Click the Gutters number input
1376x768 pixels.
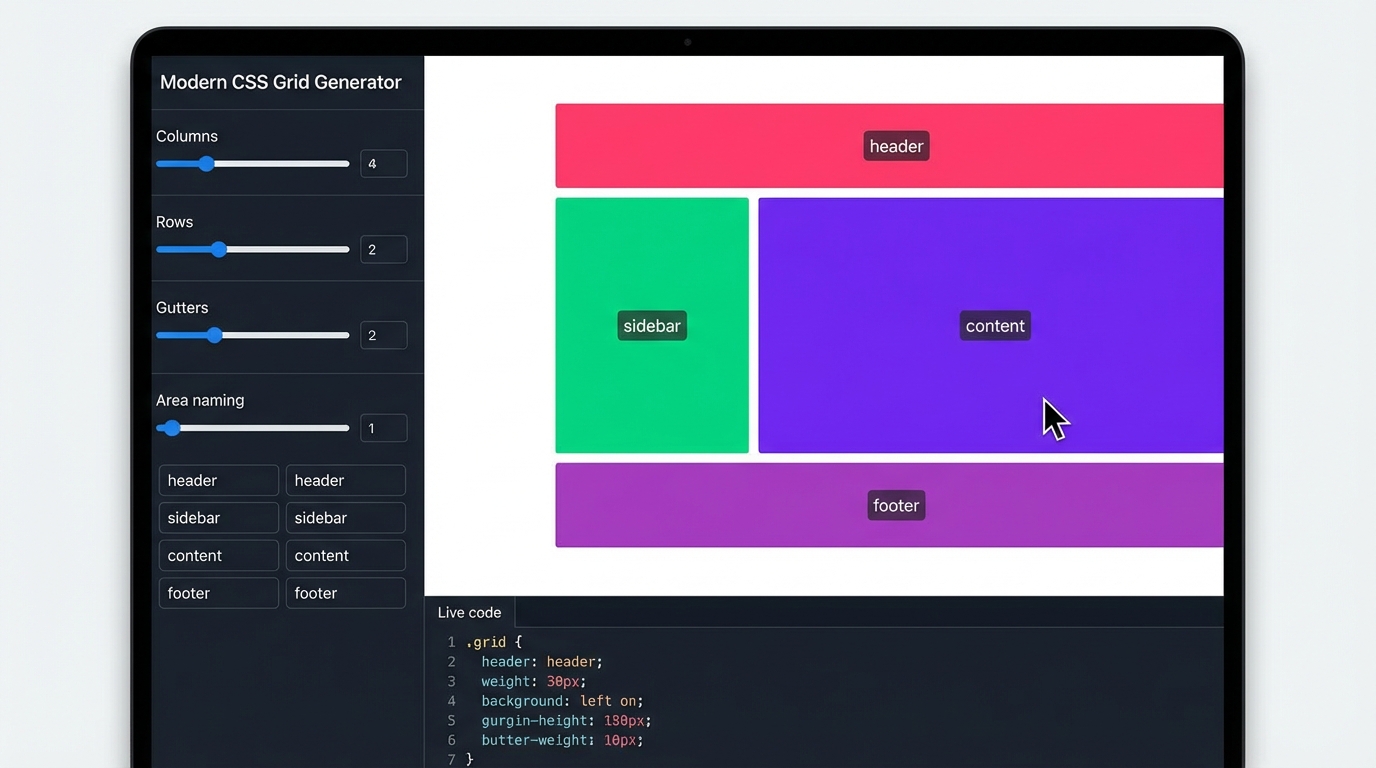pos(383,335)
